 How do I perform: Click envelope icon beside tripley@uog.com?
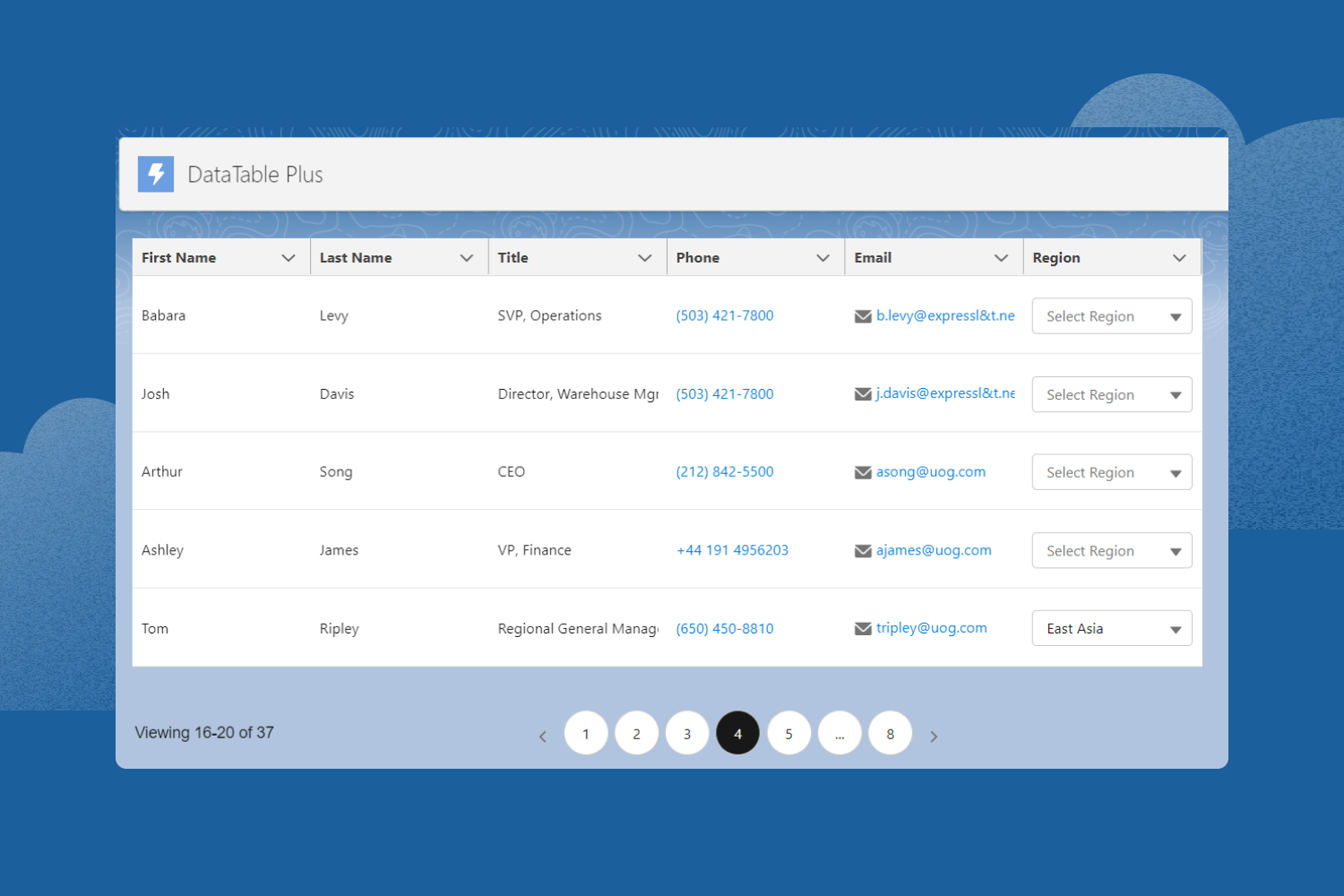pos(863,629)
